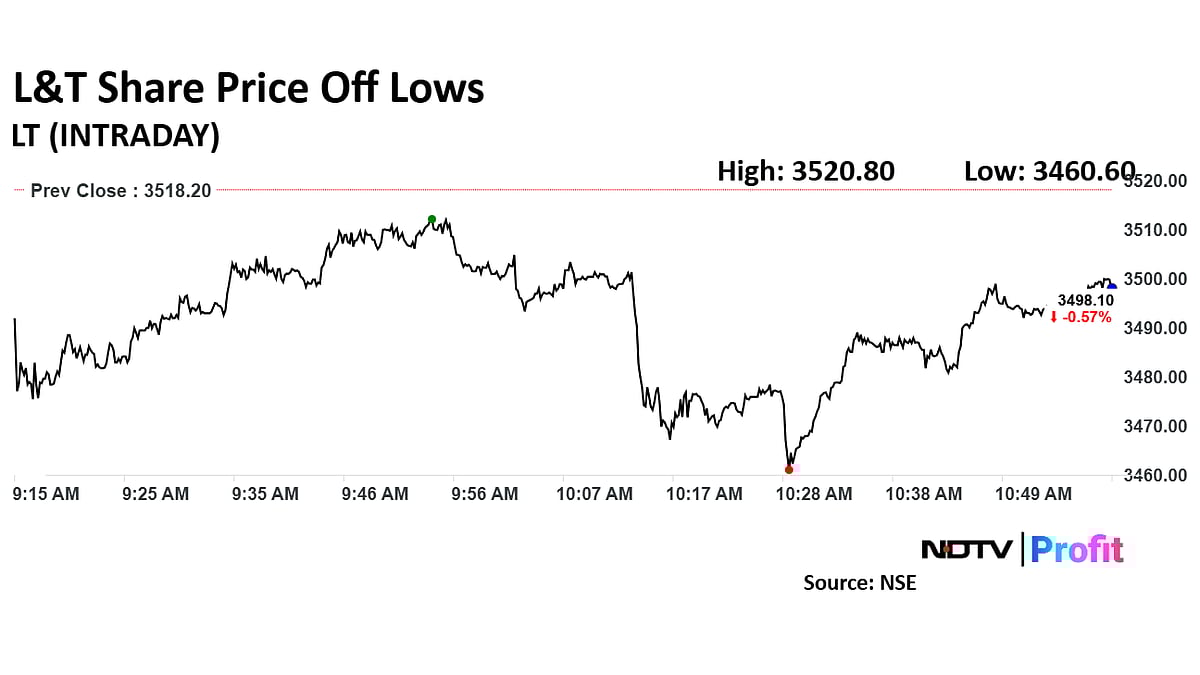Click the Profit logo text
Viewport: 1200px width, 675px height.
[1077, 549]
